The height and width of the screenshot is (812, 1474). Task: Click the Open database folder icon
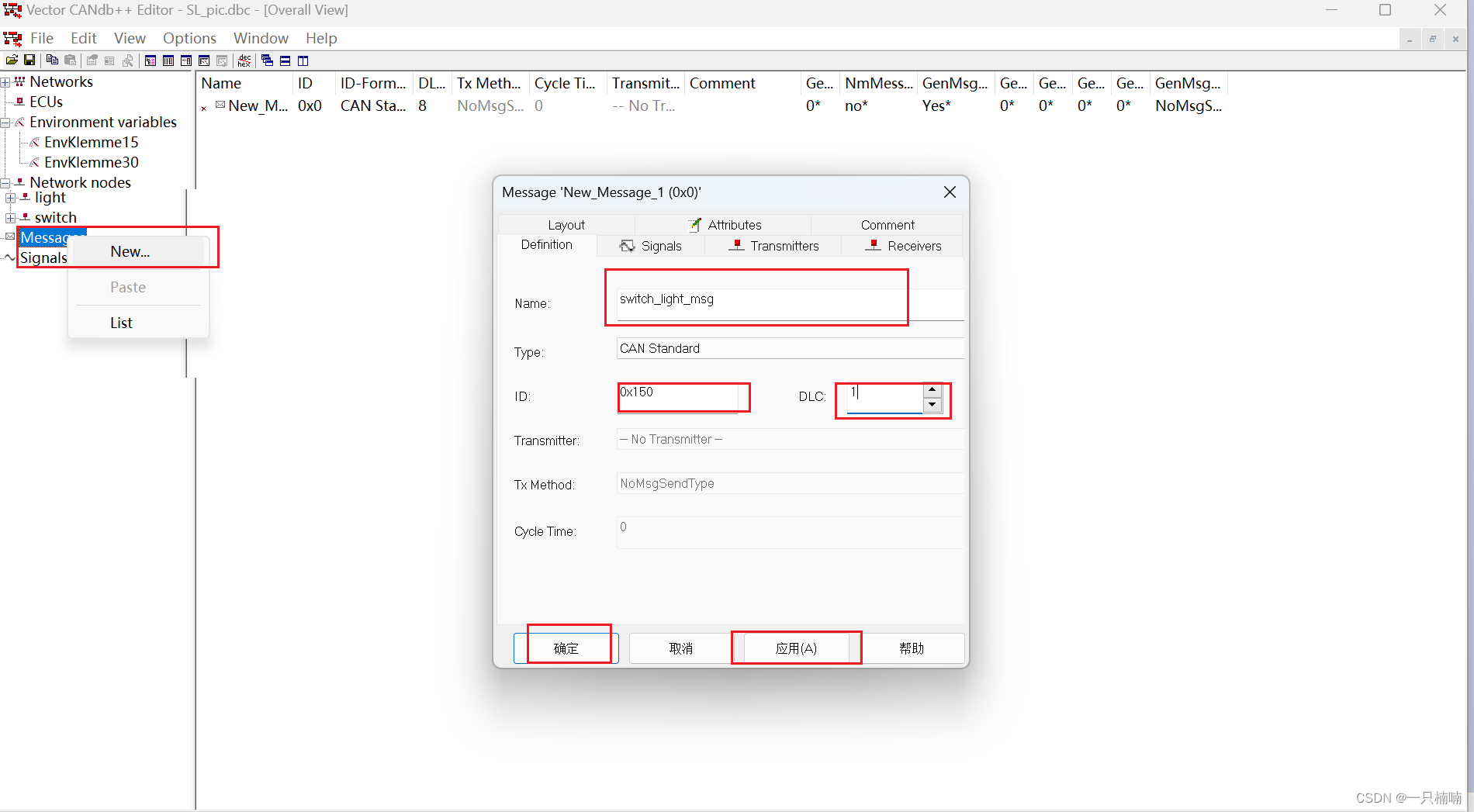pyautogui.click(x=12, y=60)
